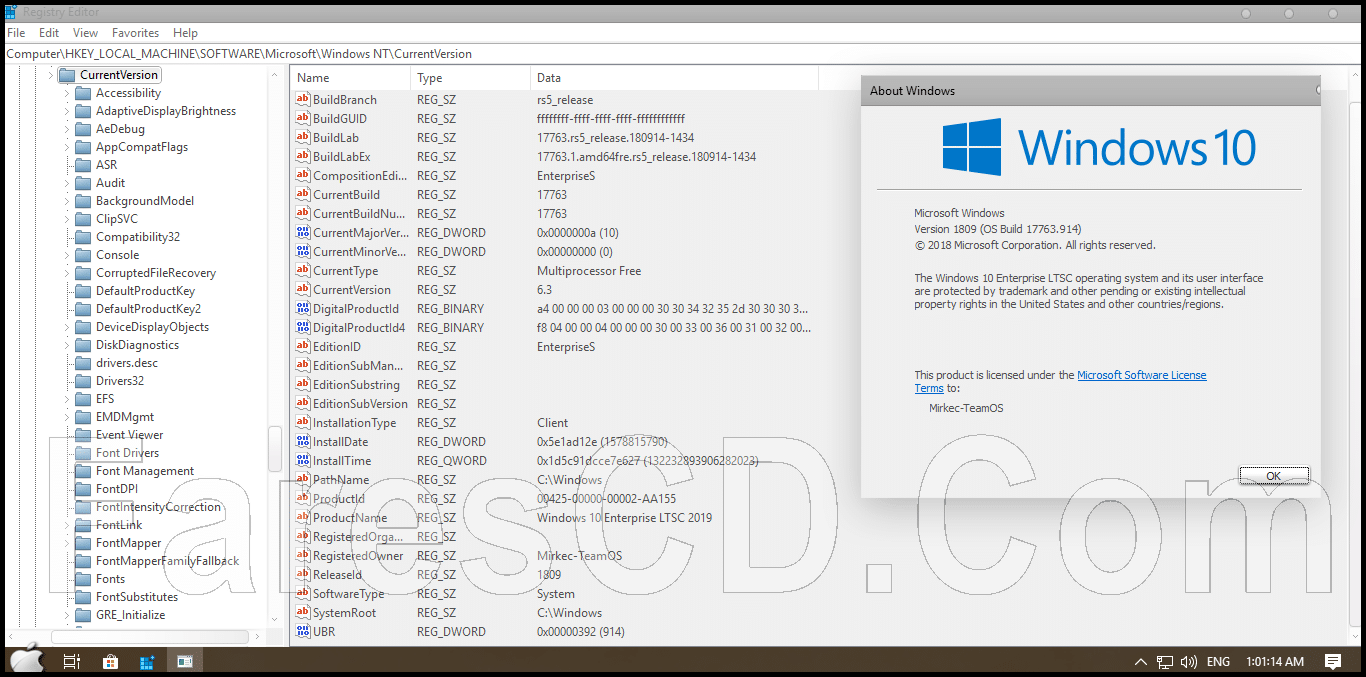
Task: Open the Apple logo start button
Action: pyautogui.click(x=27, y=660)
